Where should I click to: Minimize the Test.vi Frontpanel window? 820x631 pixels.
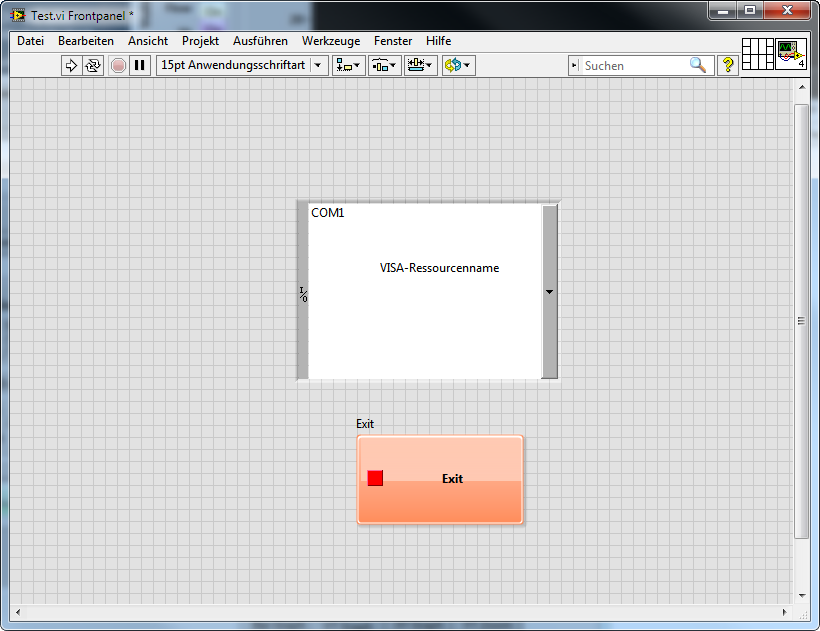(723, 10)
